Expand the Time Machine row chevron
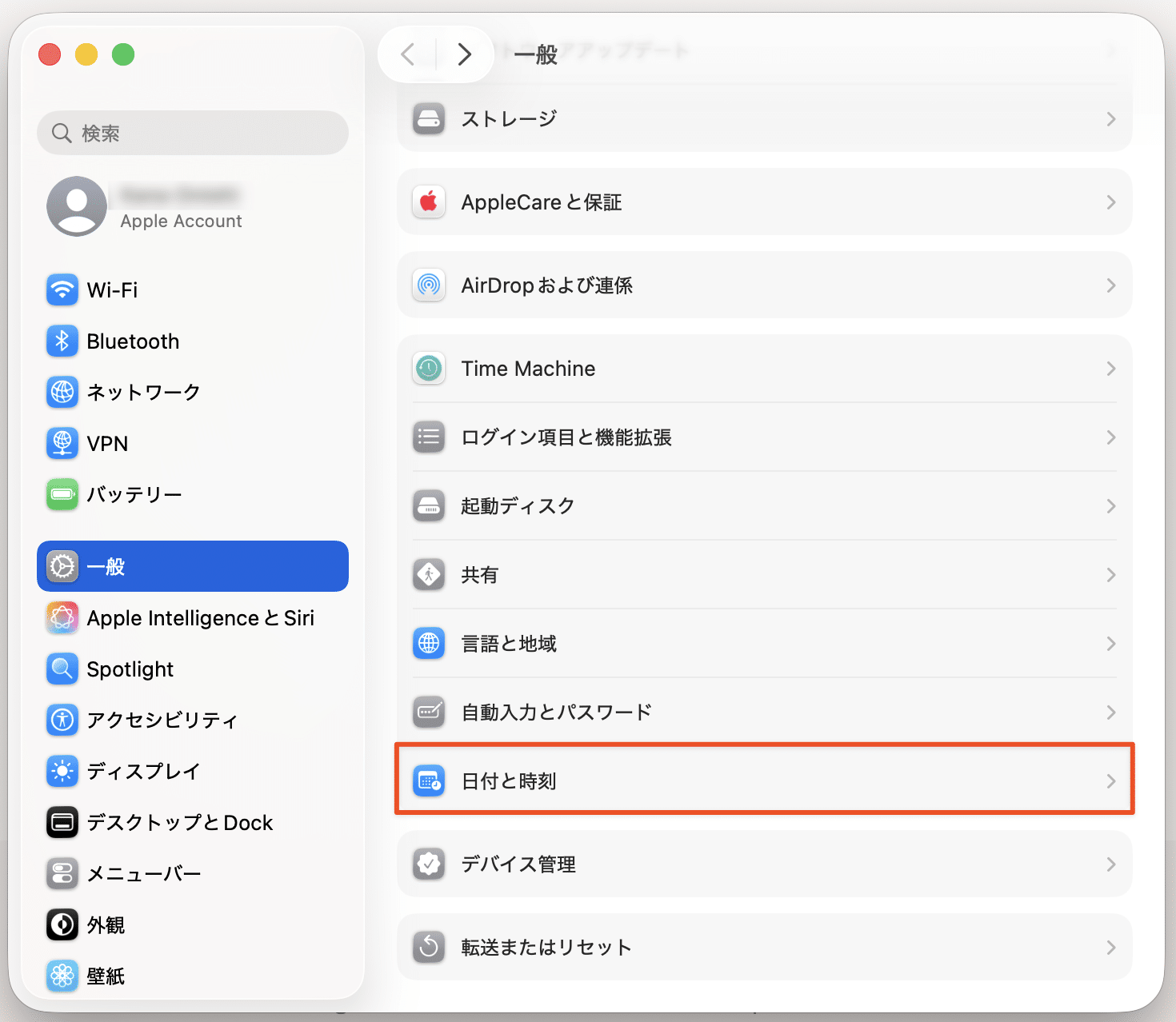Image resolution: width=1176 pixels, height=1022 pixels. [1111, 369]
